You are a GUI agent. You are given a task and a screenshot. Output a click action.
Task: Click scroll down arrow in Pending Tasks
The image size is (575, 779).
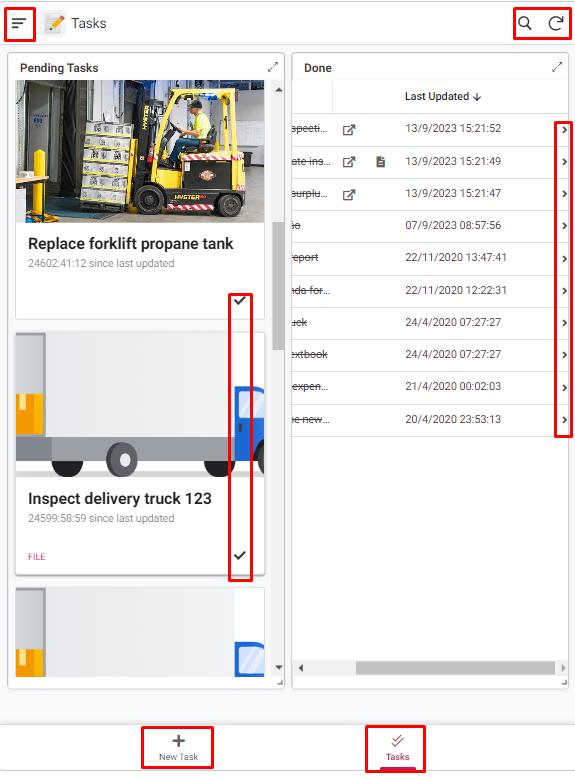coord(279,667)
